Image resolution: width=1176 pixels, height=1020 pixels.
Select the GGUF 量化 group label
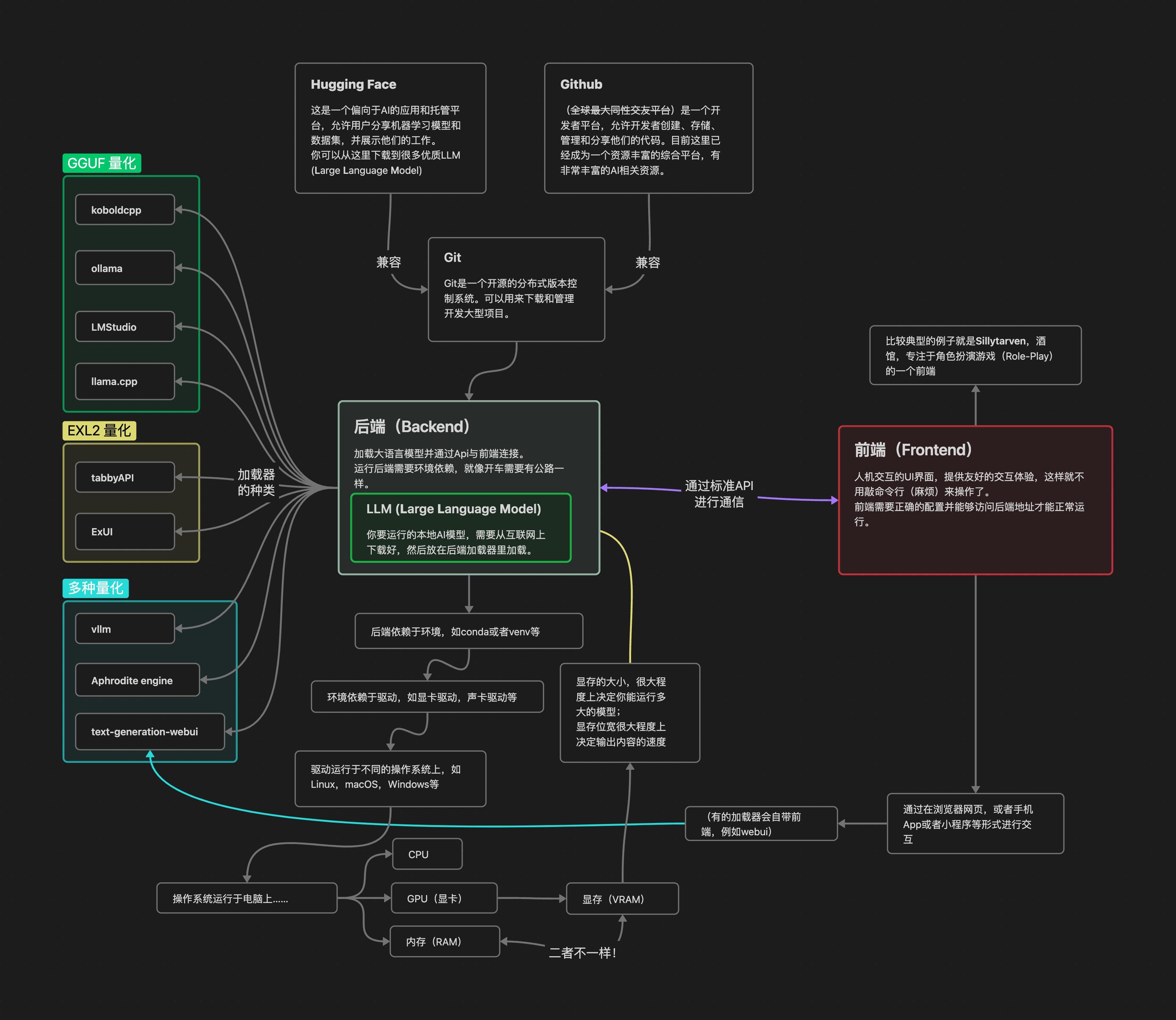click(102, 163)
